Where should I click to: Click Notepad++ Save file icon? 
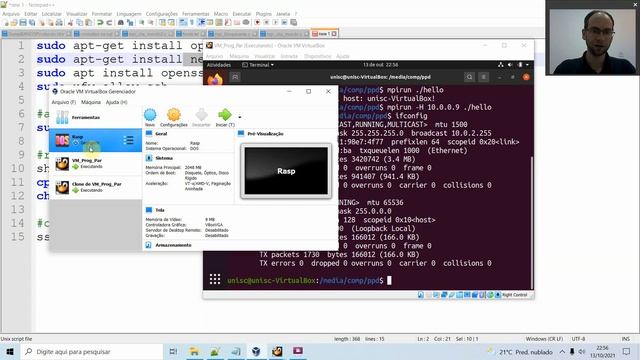pyautogui.click(x=23, y=22)
